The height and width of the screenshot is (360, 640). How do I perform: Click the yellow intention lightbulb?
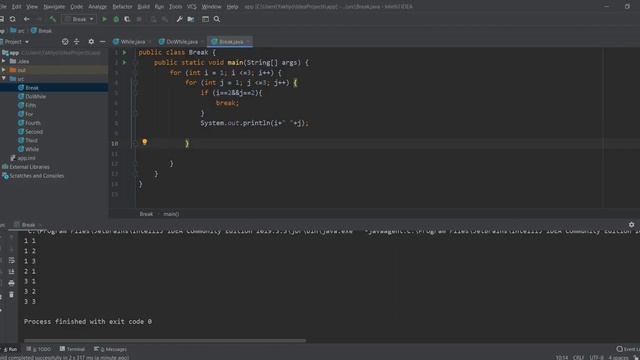tap(144, 142)
